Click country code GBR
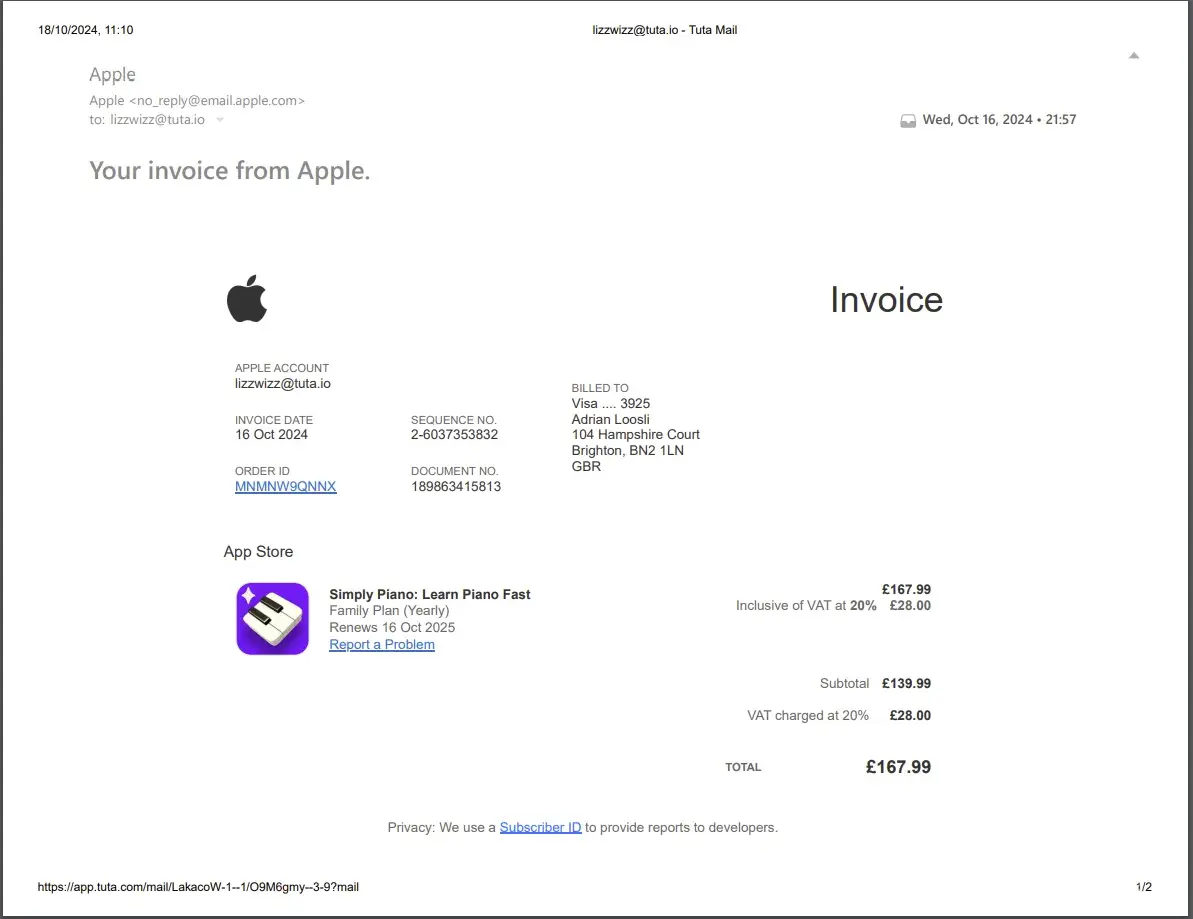The image size is (1193, 919). [x=586, y=466]
